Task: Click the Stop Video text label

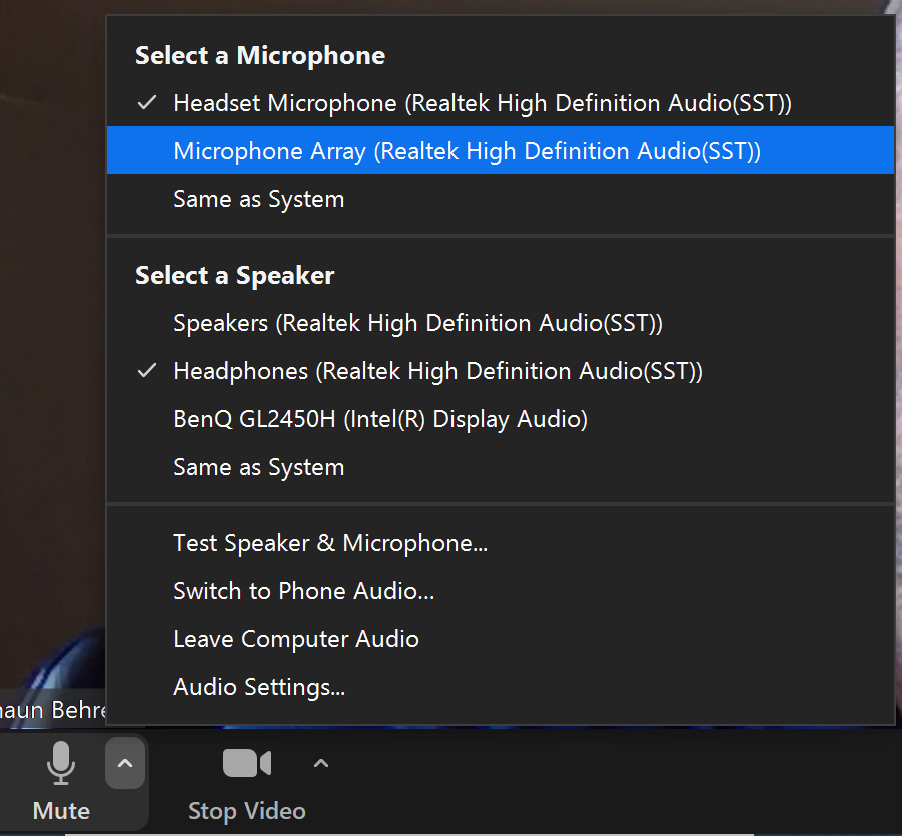Action: tap(246, 811)
